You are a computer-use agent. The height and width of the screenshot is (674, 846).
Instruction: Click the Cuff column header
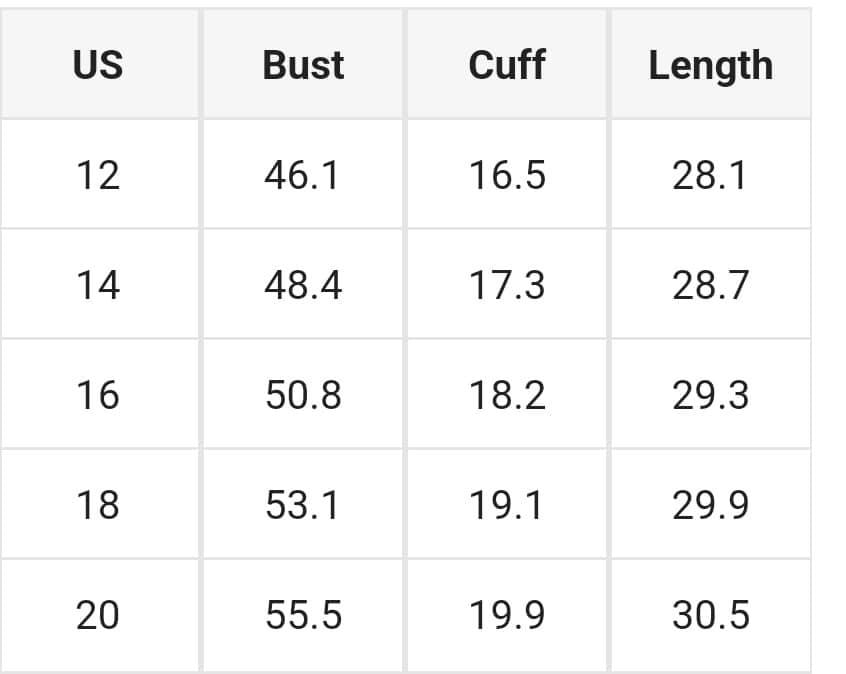pyautogui.click(x=507, y=65)
